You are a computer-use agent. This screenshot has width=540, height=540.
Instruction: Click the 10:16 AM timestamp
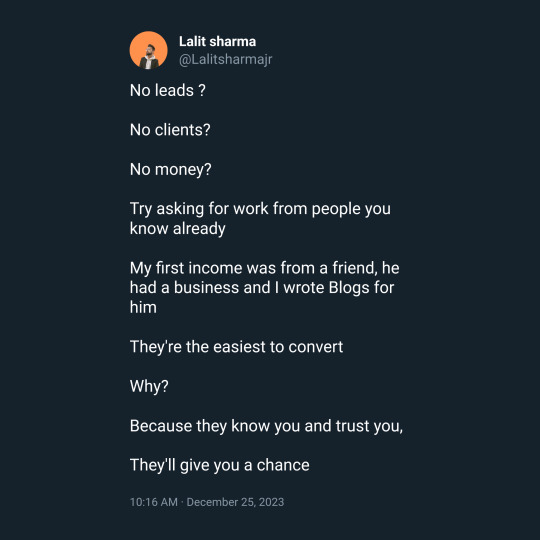click(154, 502)
